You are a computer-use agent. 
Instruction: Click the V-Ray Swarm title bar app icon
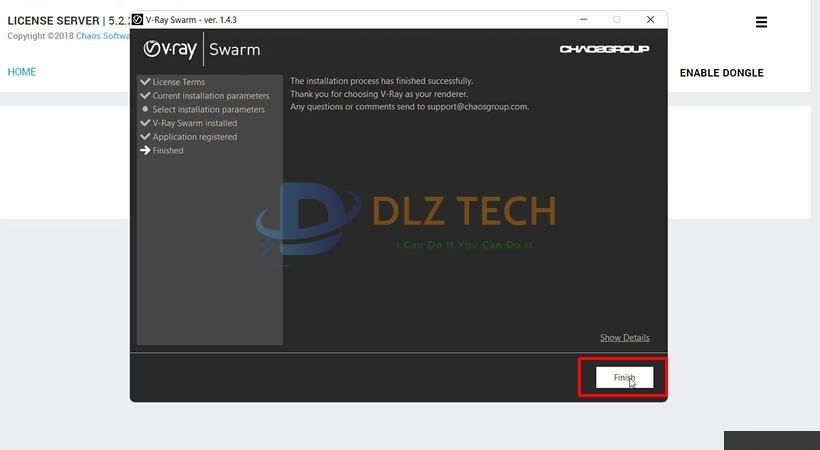click(138, 19)
